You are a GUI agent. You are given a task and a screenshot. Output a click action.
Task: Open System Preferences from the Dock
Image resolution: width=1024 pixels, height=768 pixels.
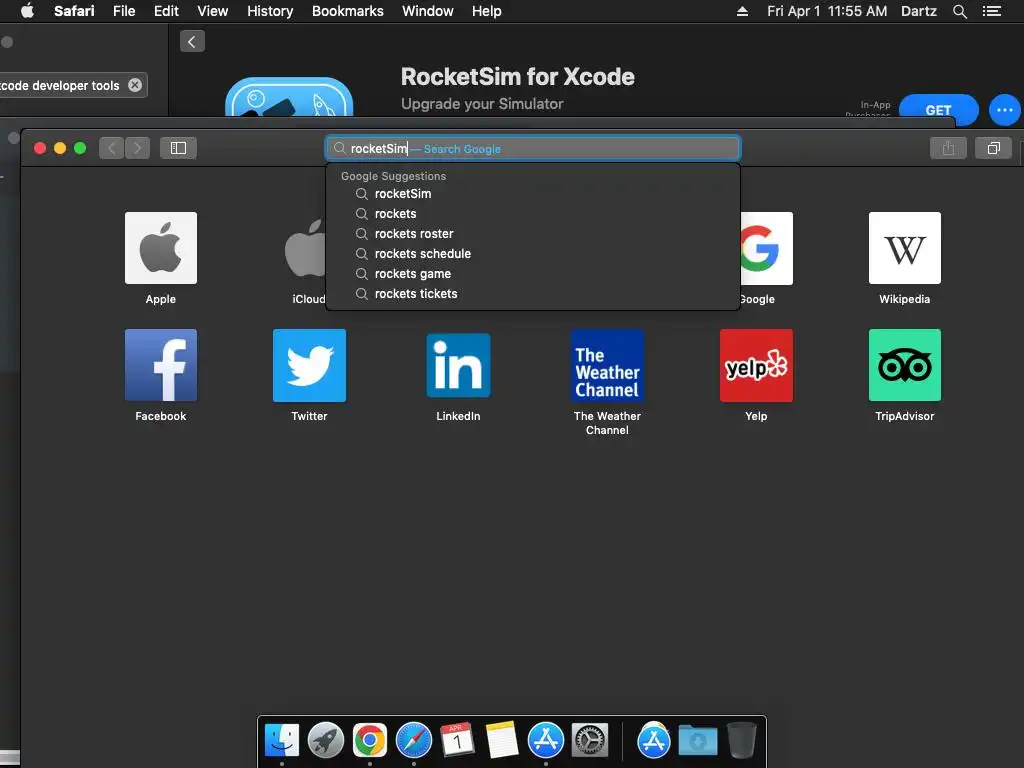(590, 741)
